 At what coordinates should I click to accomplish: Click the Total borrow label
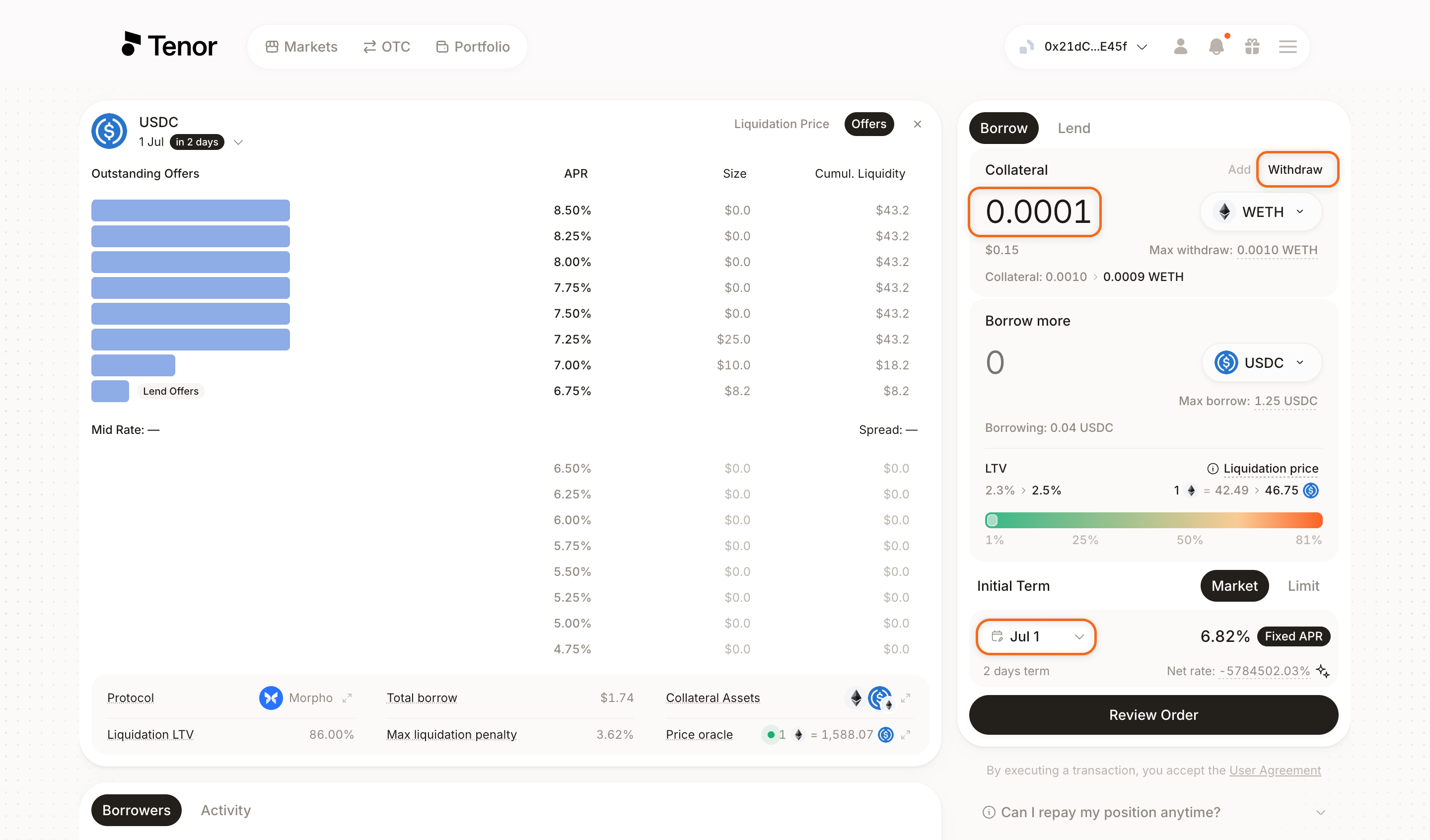coord(422,698)
